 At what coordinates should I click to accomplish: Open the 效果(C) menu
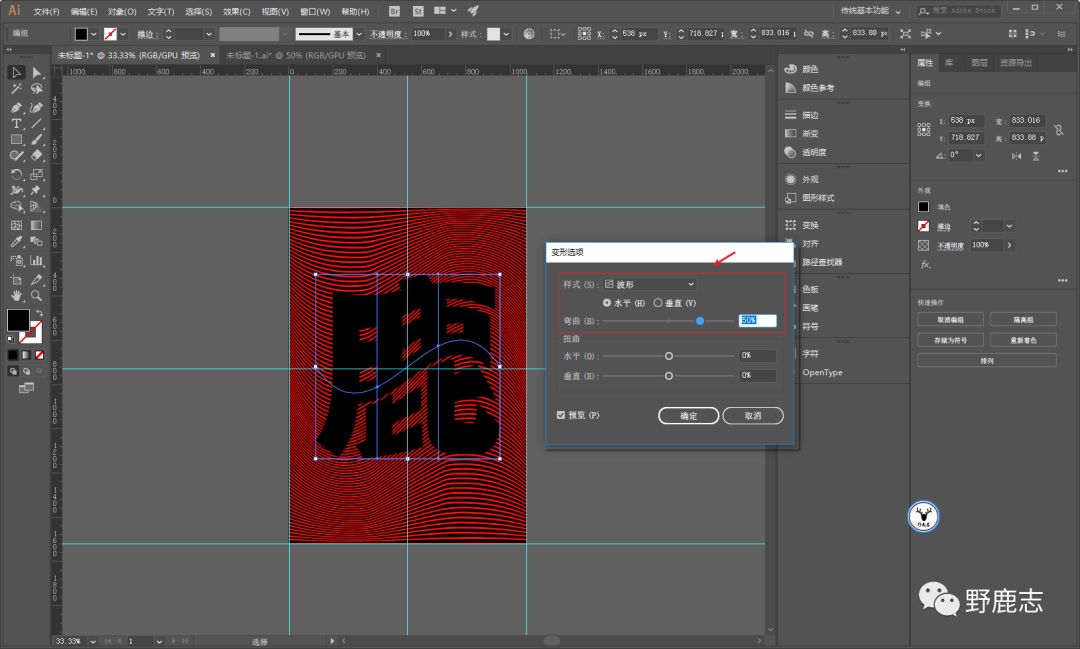point(236,11)
